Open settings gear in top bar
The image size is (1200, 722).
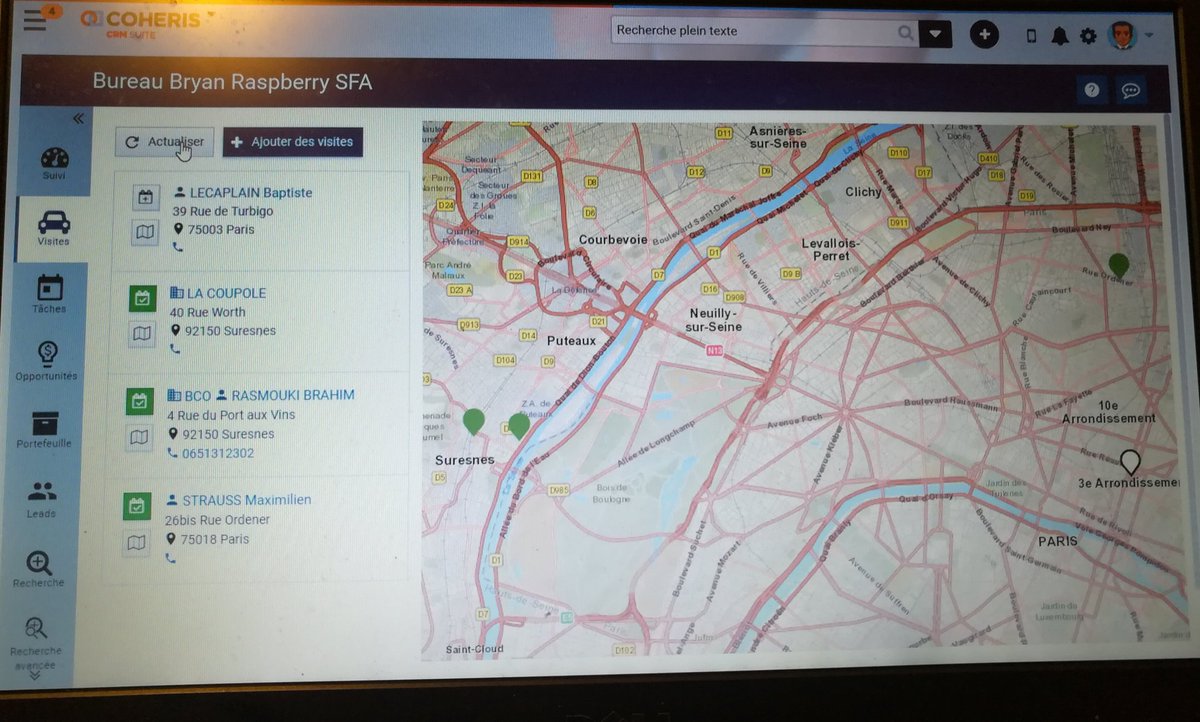1088,37
